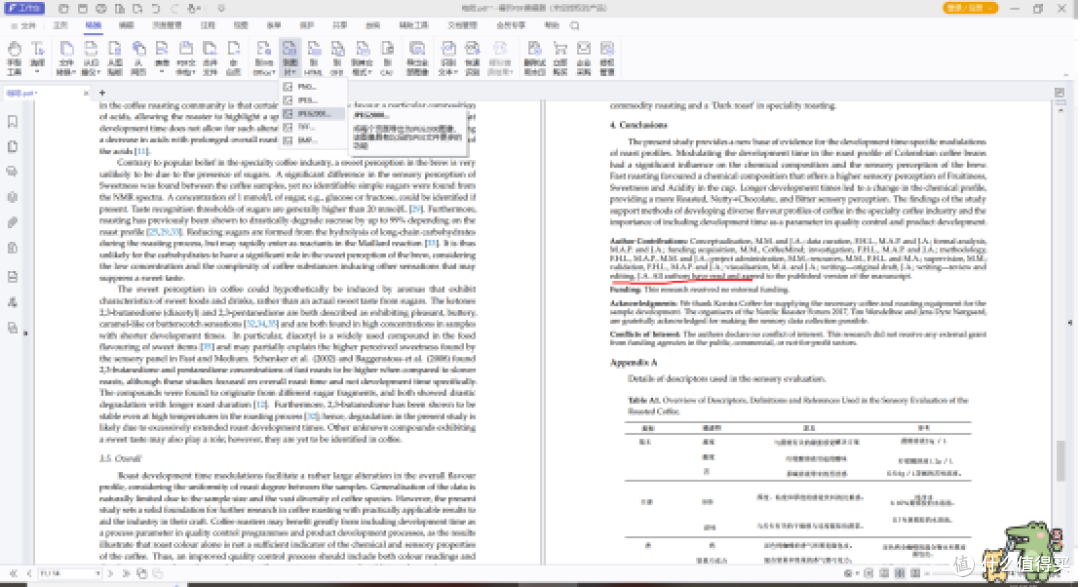Click the vertical scrollbar thumb
This screenshot has width=1080, height=587.
pos(1061,460)
